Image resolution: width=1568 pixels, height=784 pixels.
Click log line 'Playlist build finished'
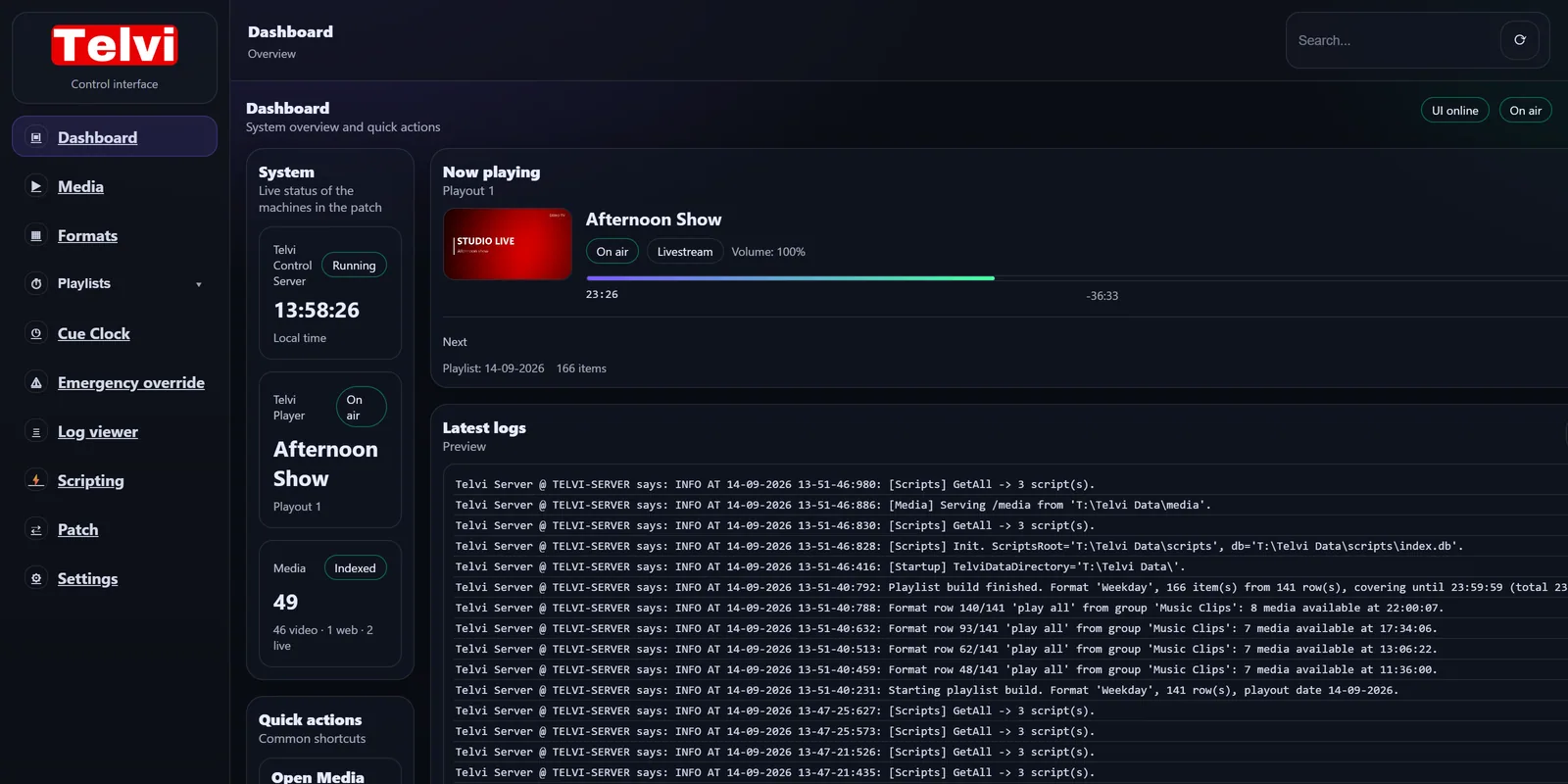point(1009,587)
